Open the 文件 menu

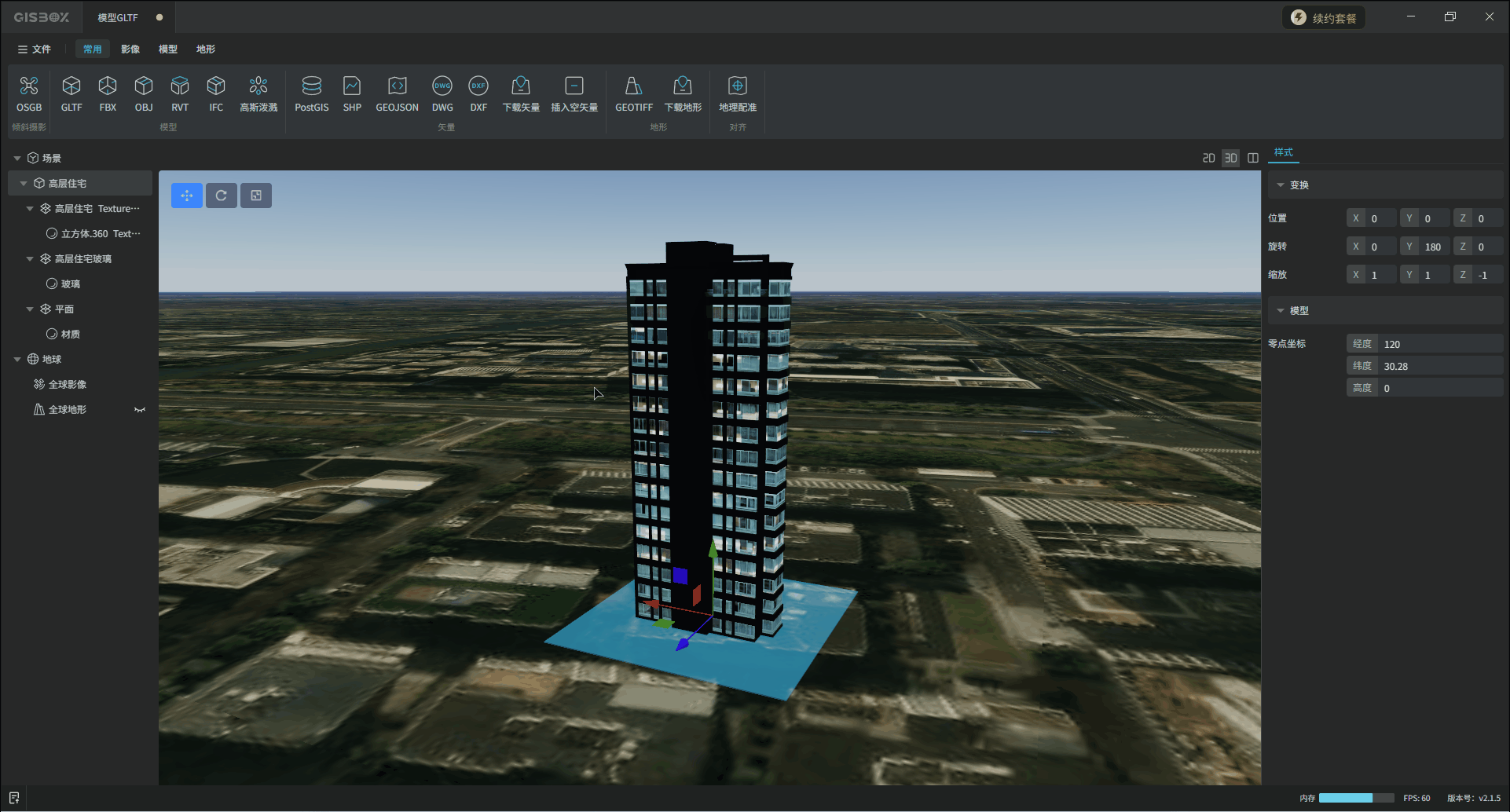pyautogui.click(x=35, y=49)
